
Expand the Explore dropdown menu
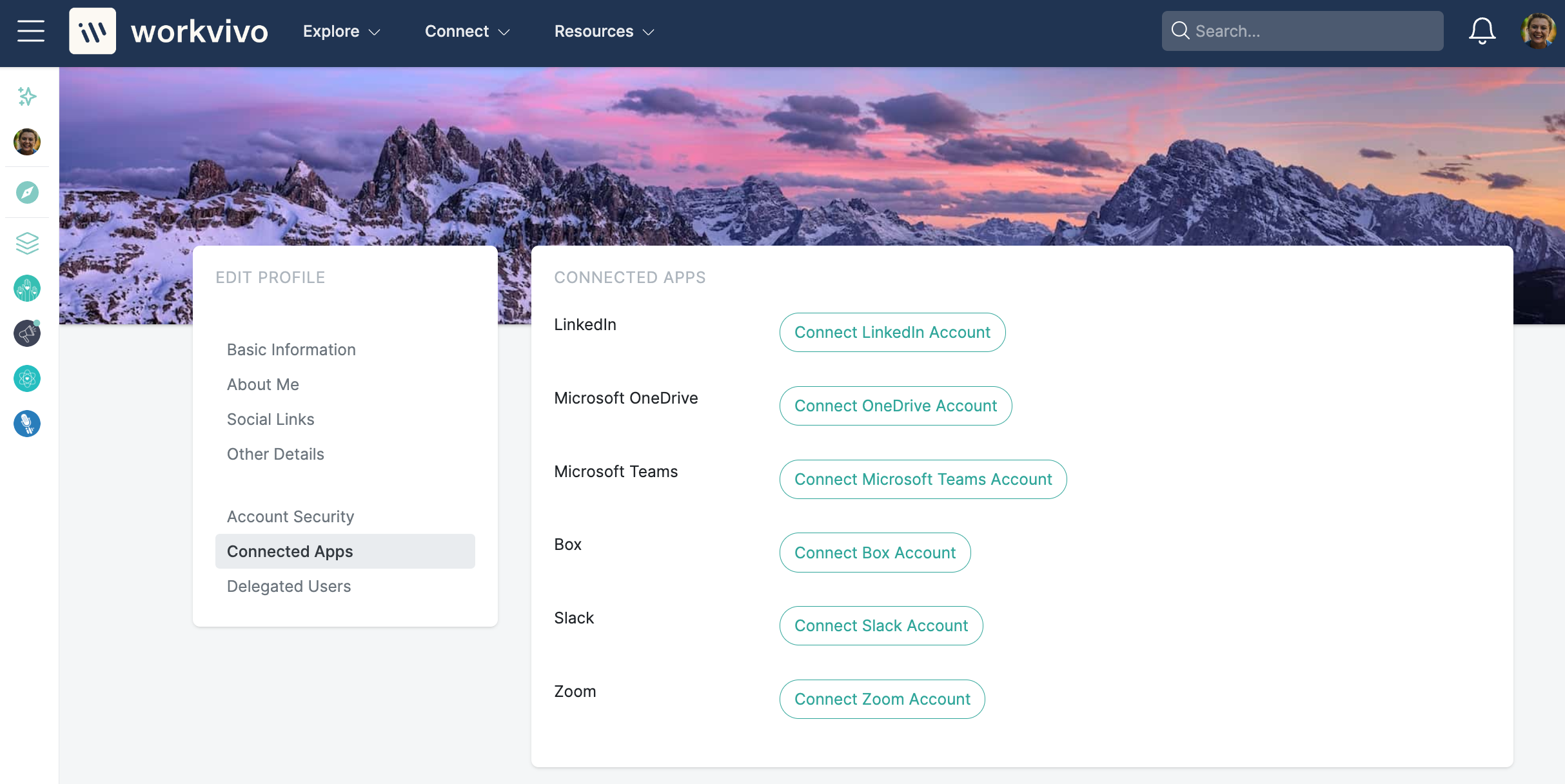point(342,31)
